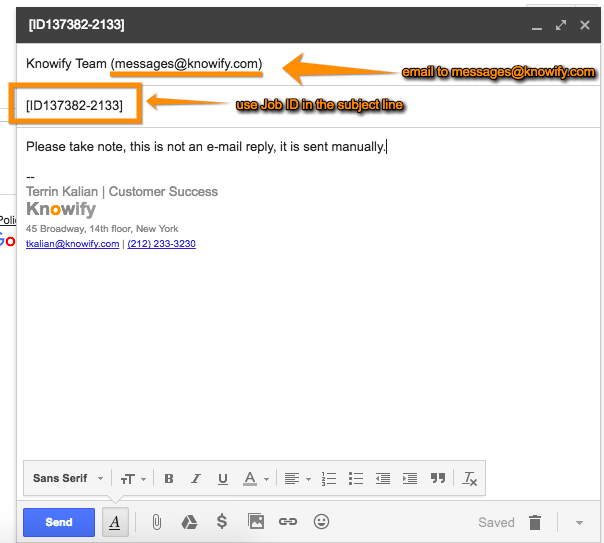
Task: Insert files using Google Drive icon
Action: click(189, 522)
